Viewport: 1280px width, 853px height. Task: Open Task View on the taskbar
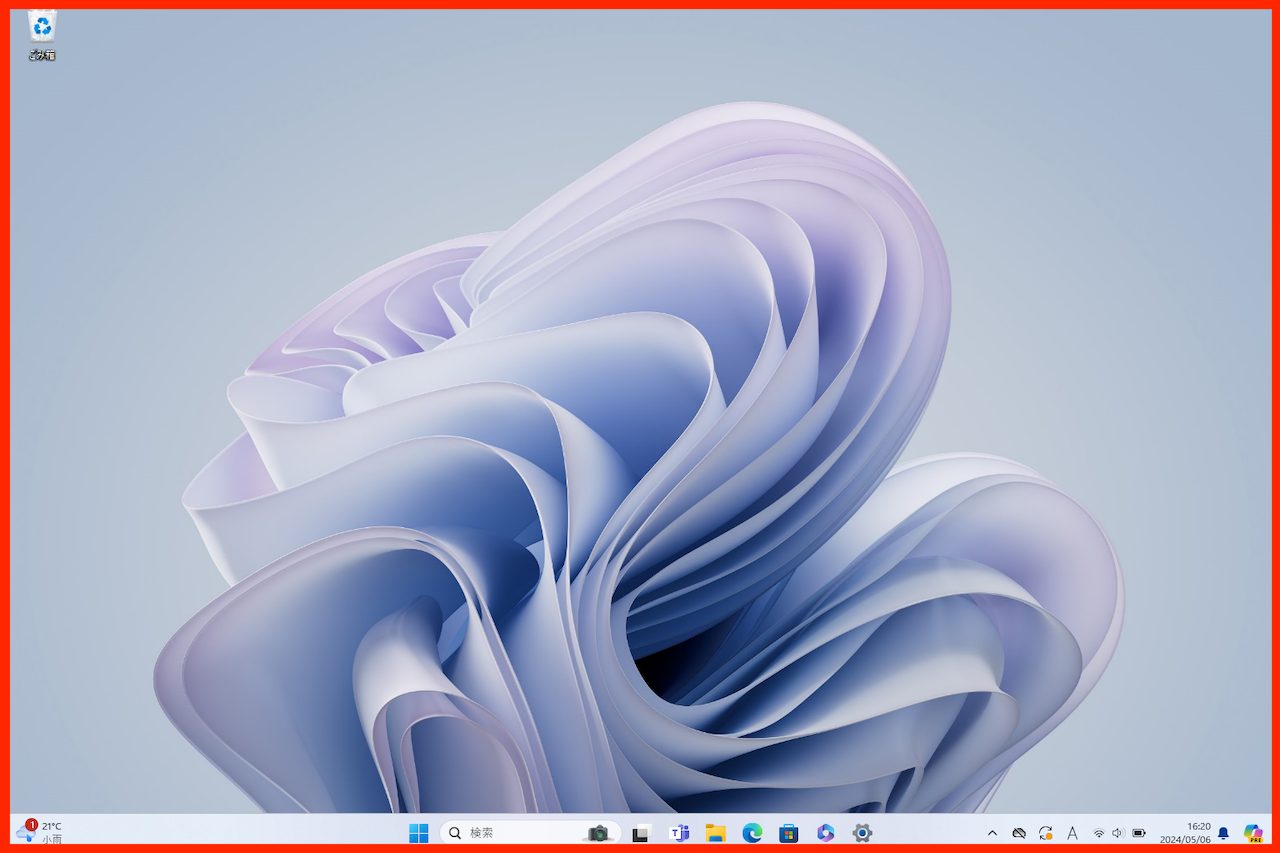(x=642, y=832)
